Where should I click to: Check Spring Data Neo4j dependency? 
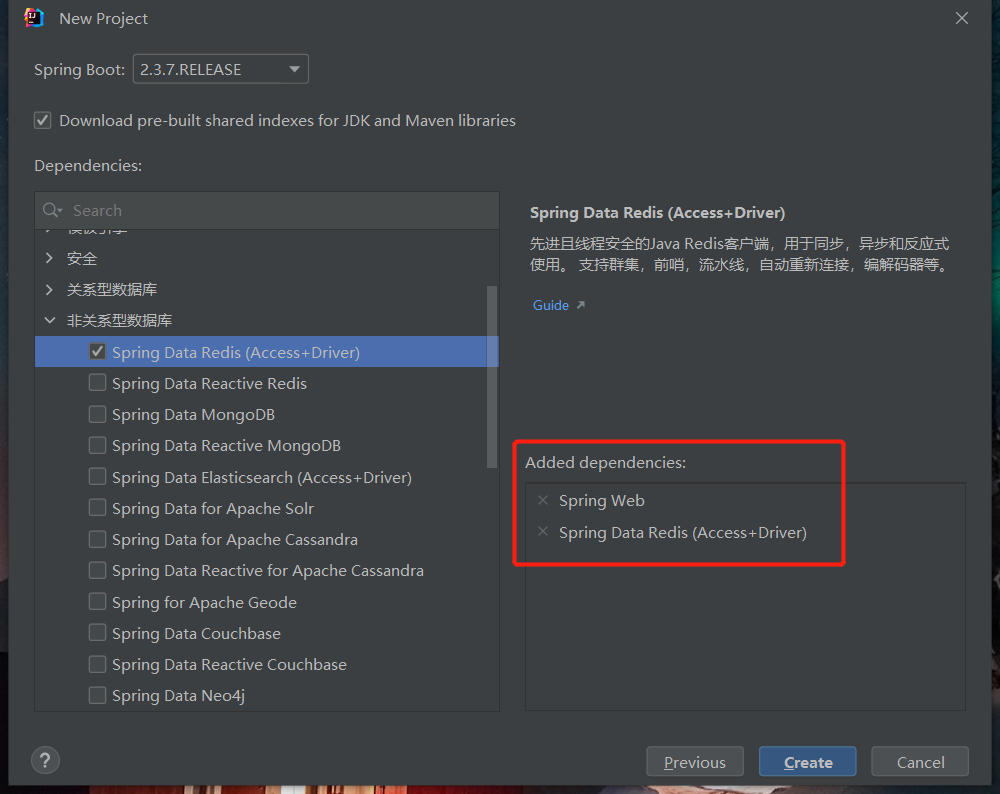click(97, 695)
